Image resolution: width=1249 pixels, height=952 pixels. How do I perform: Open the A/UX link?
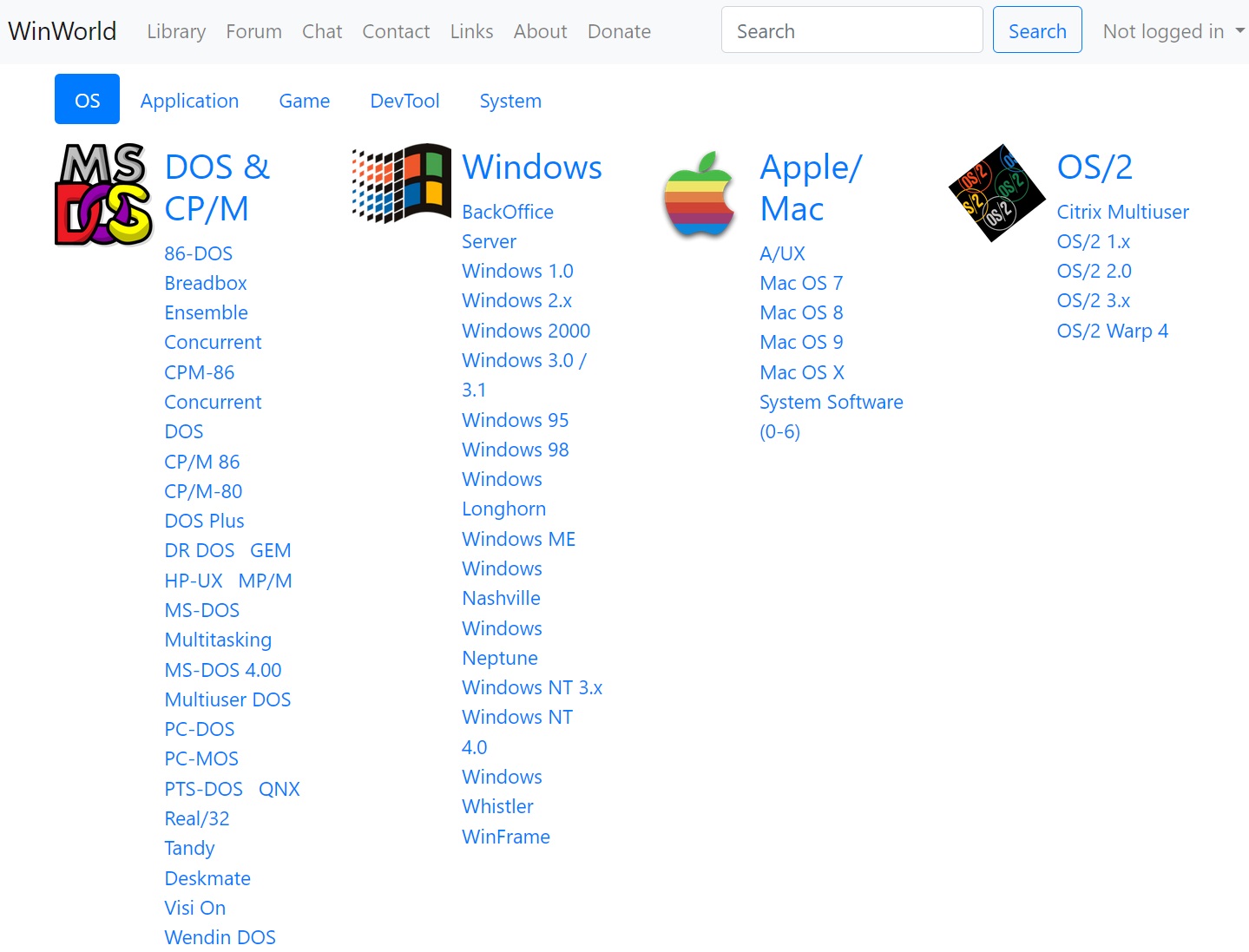pos(782,253)
